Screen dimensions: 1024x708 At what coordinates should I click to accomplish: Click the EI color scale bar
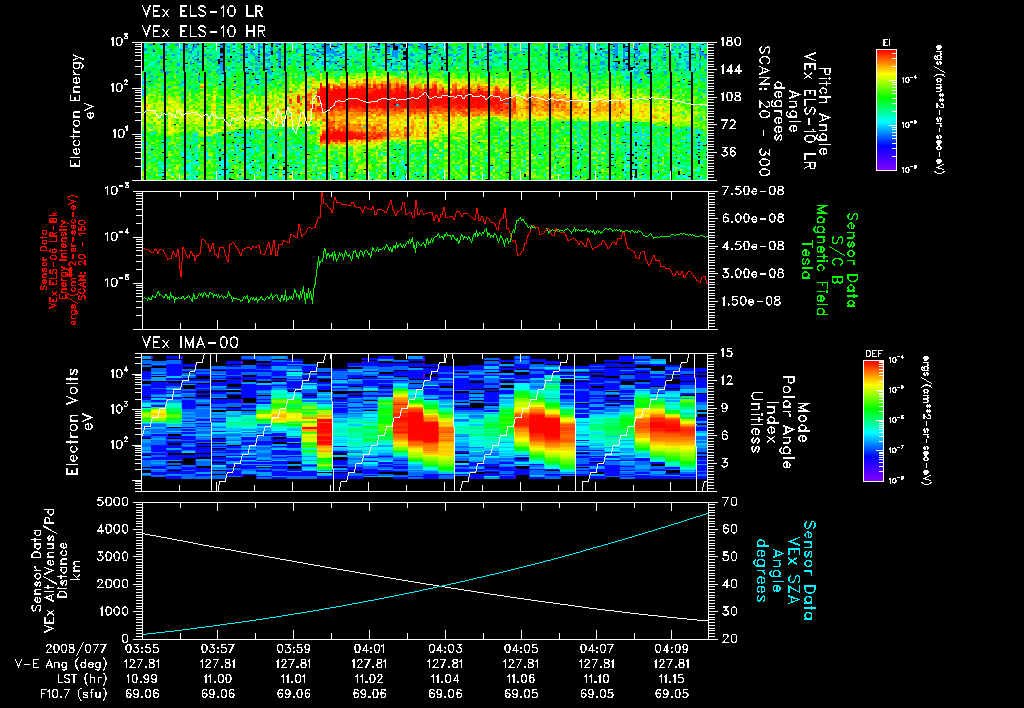(x=886, y=109)
